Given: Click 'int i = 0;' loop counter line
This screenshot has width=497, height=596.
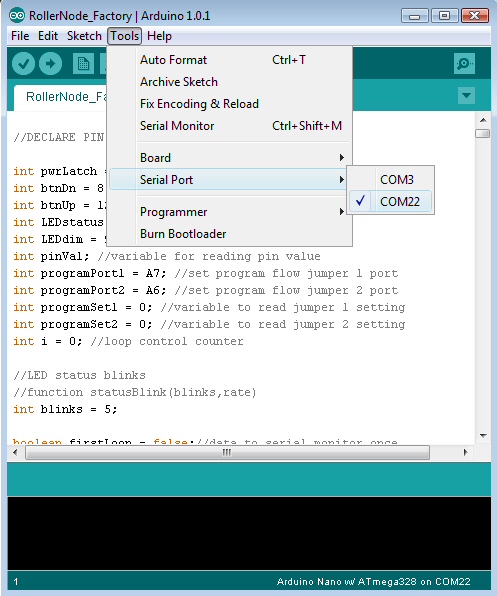Looking at the screenshot, I should click(x=128, y=341).
